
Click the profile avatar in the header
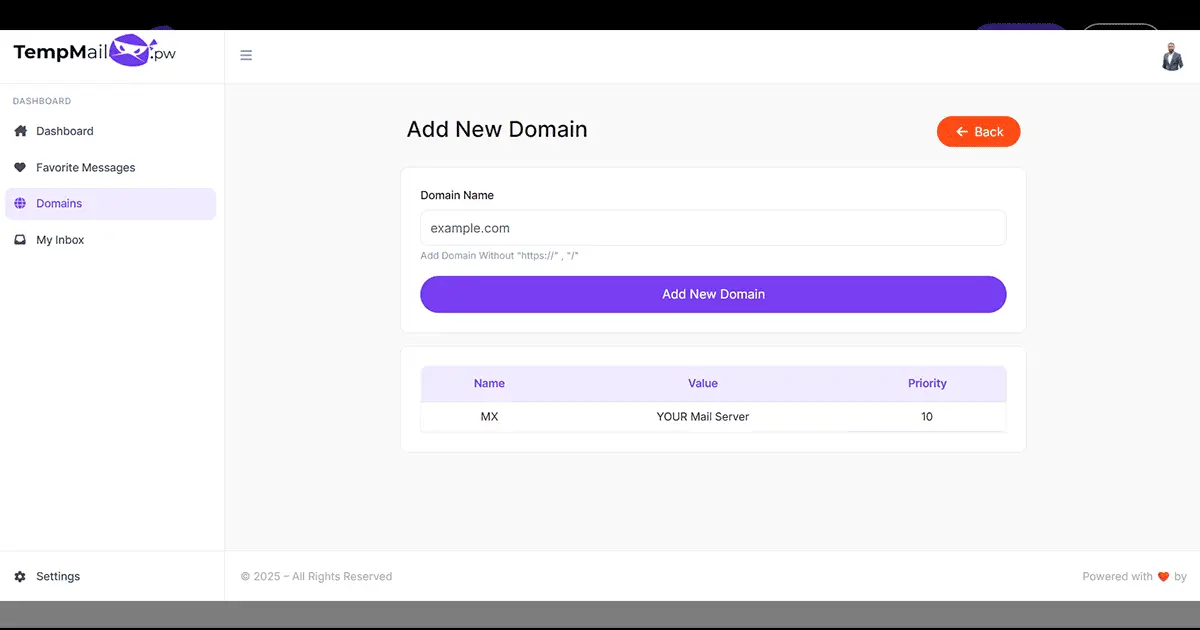coord(1172,57)
